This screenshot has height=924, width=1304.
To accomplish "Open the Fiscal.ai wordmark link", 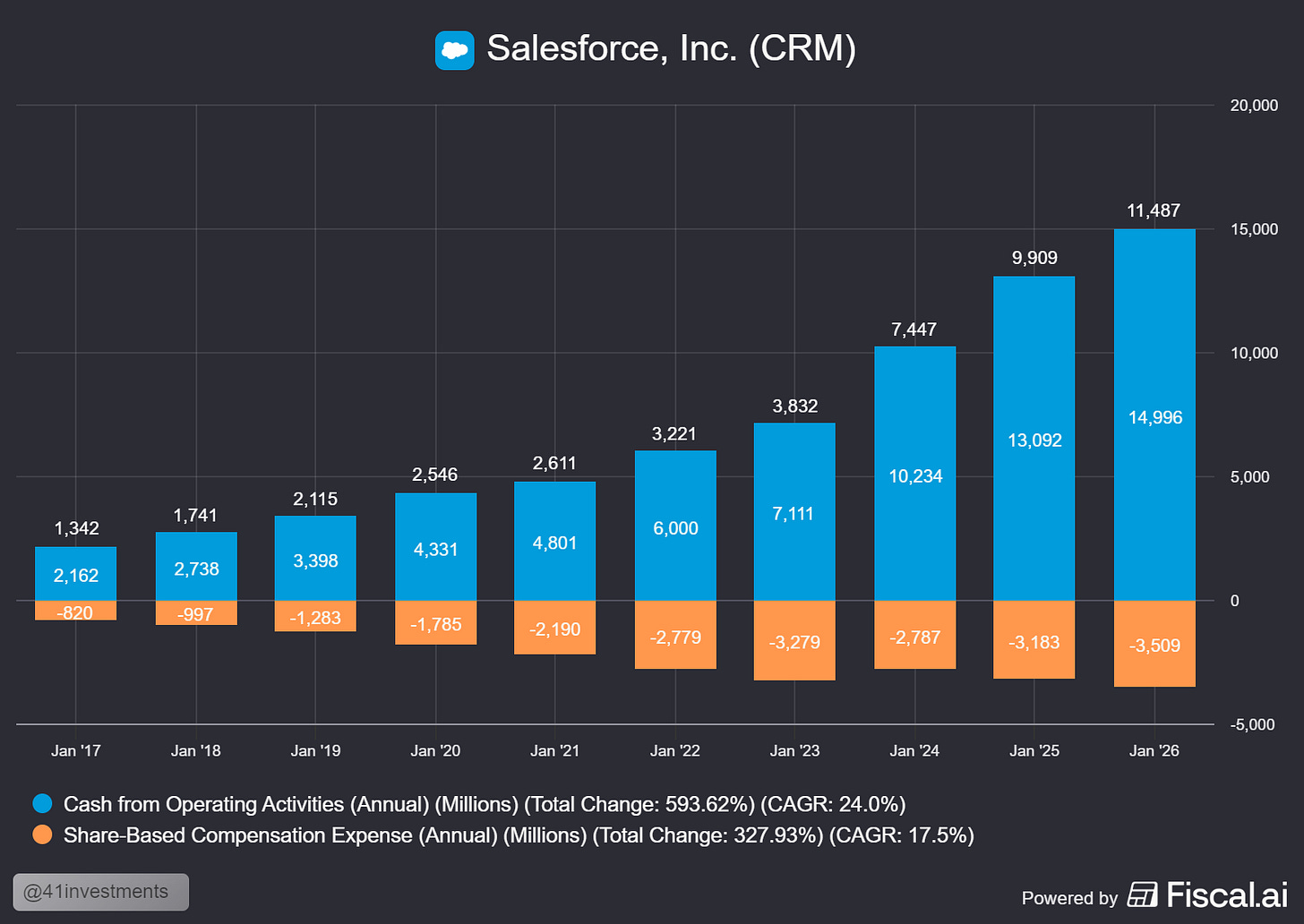I will pos(1227,894).
